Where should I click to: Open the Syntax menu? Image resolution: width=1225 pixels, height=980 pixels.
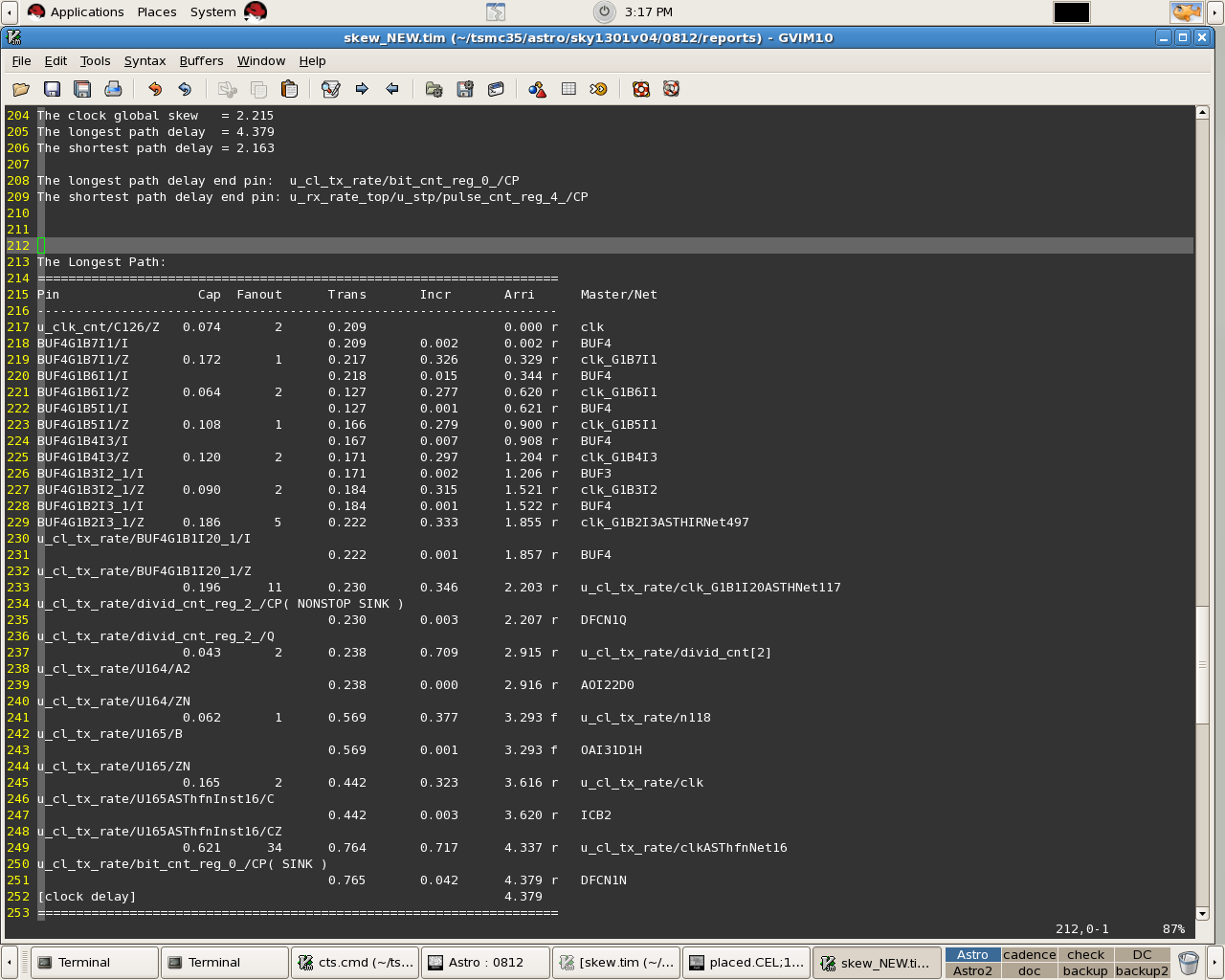[145, 60]
